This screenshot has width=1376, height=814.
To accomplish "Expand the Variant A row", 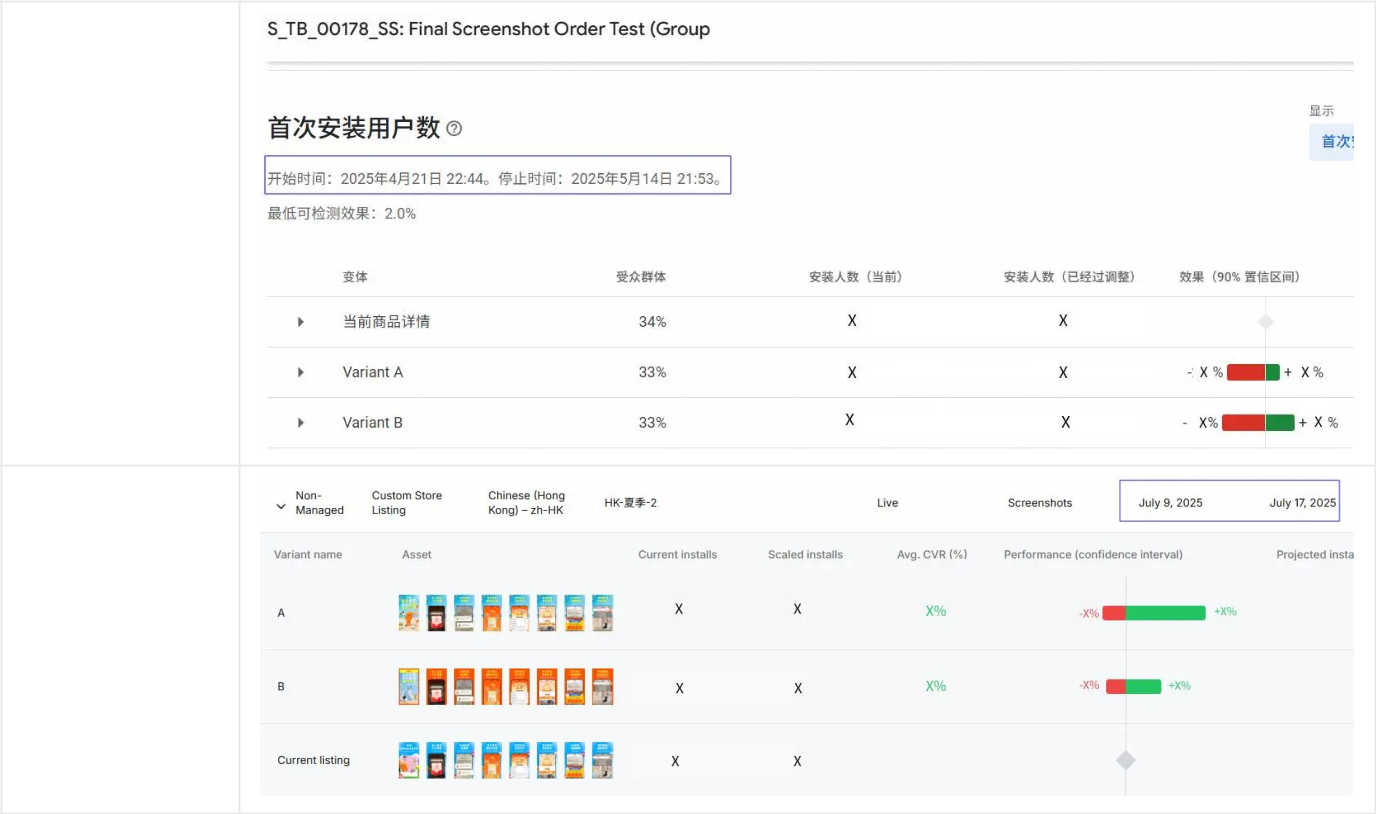I will point(300,372).
